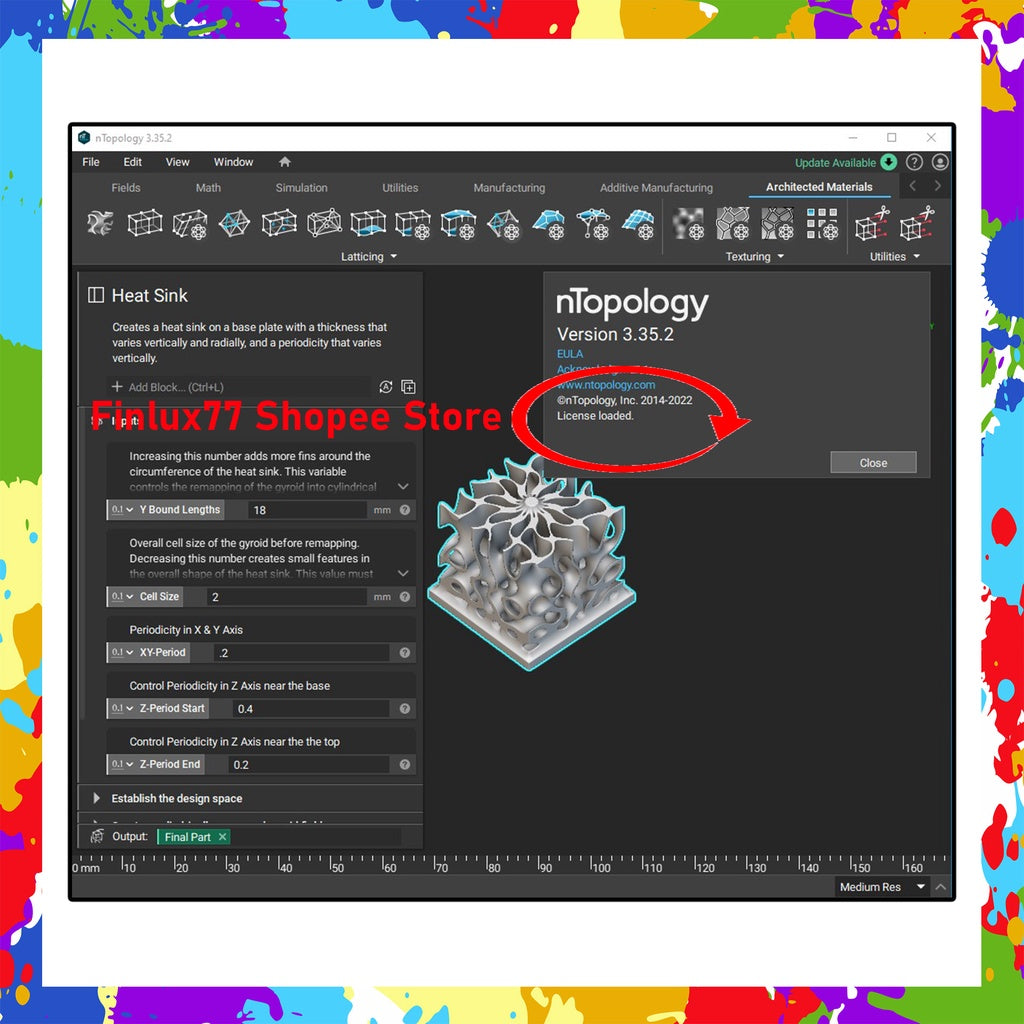Open a Texturing tool from the Texturing group
The image size is (1024, 1024).
688,224
